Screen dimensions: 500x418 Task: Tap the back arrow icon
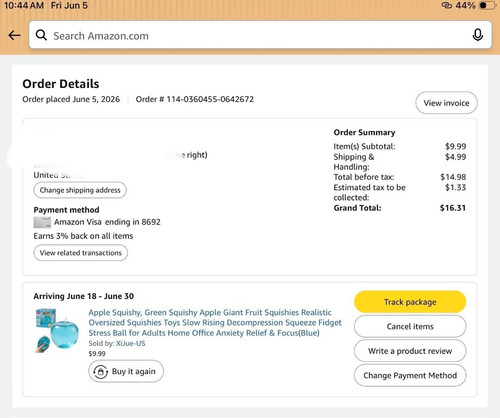click(x=14, y=35)
